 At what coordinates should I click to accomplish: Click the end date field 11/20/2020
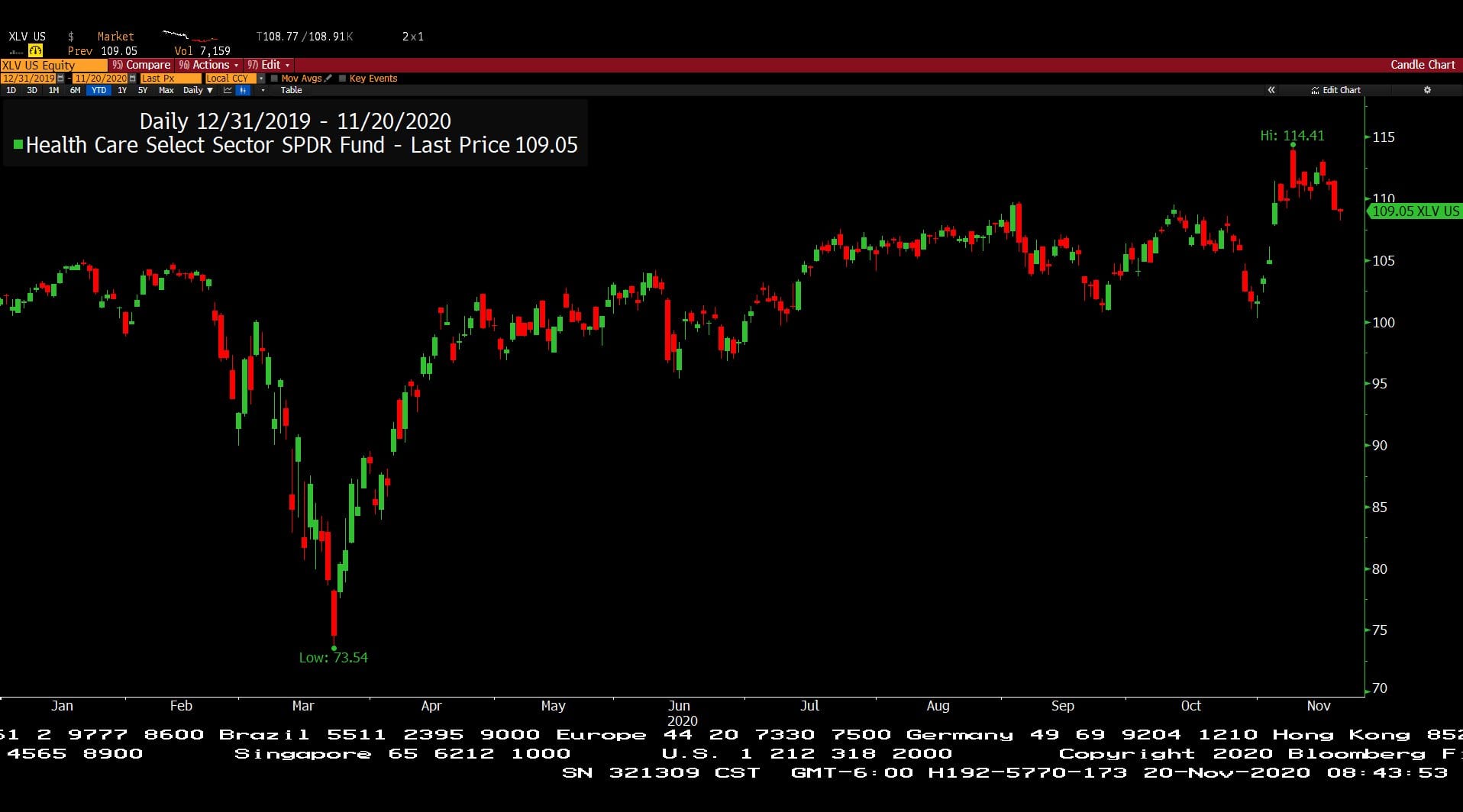(100, 79)
